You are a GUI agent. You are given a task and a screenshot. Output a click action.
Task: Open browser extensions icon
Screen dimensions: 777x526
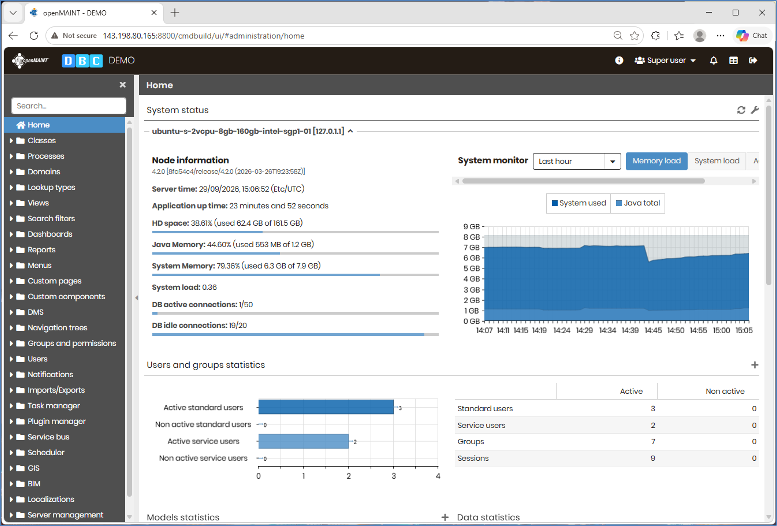click(656, 36)
